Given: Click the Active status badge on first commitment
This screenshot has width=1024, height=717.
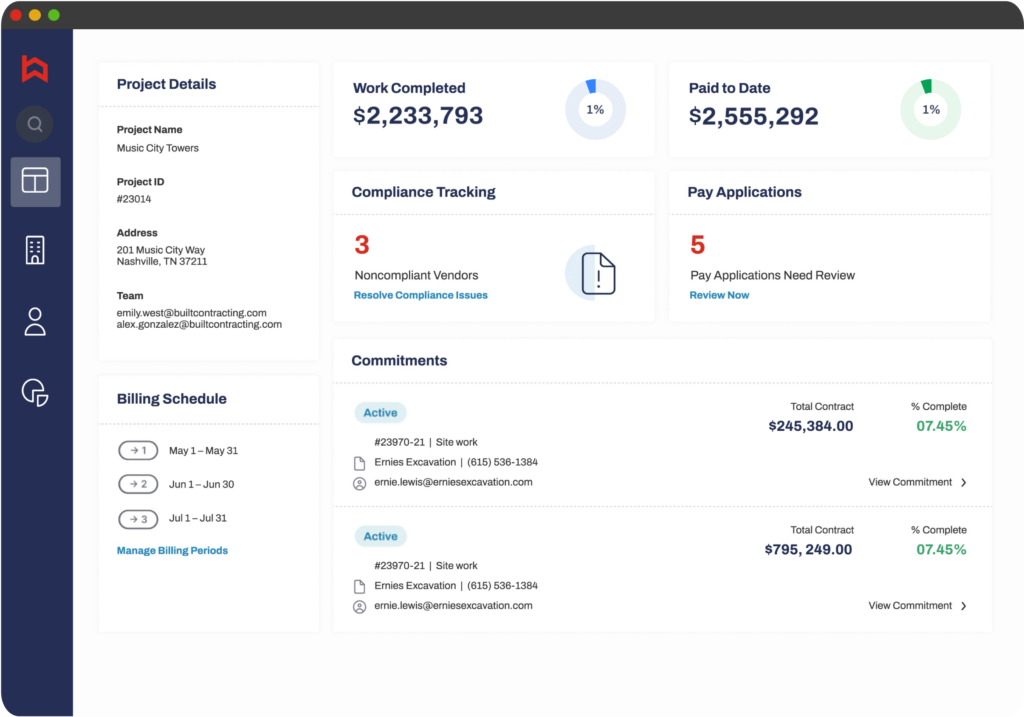Looking at the screenshot, I should coord(380,412).
